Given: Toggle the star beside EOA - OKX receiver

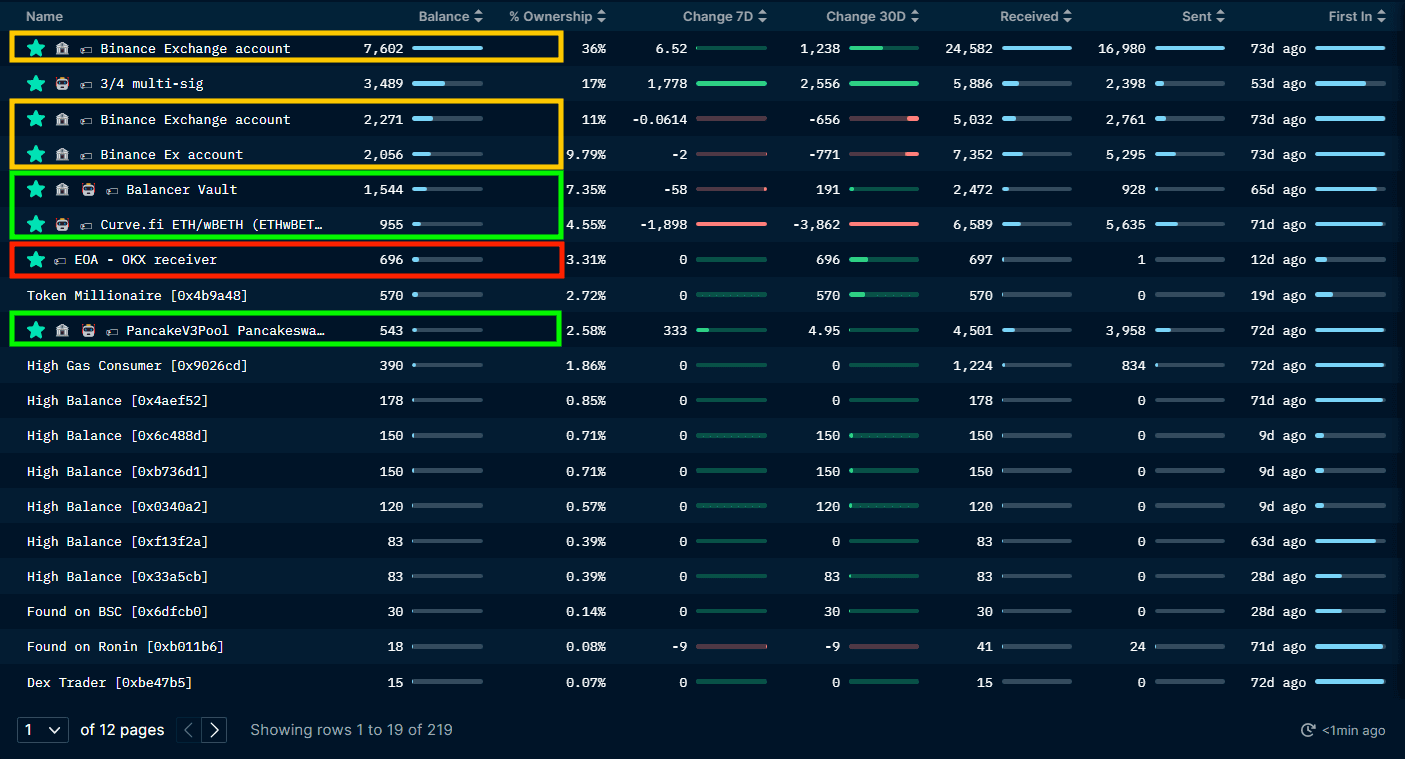Looking at the screenshot, I should 36,260.
